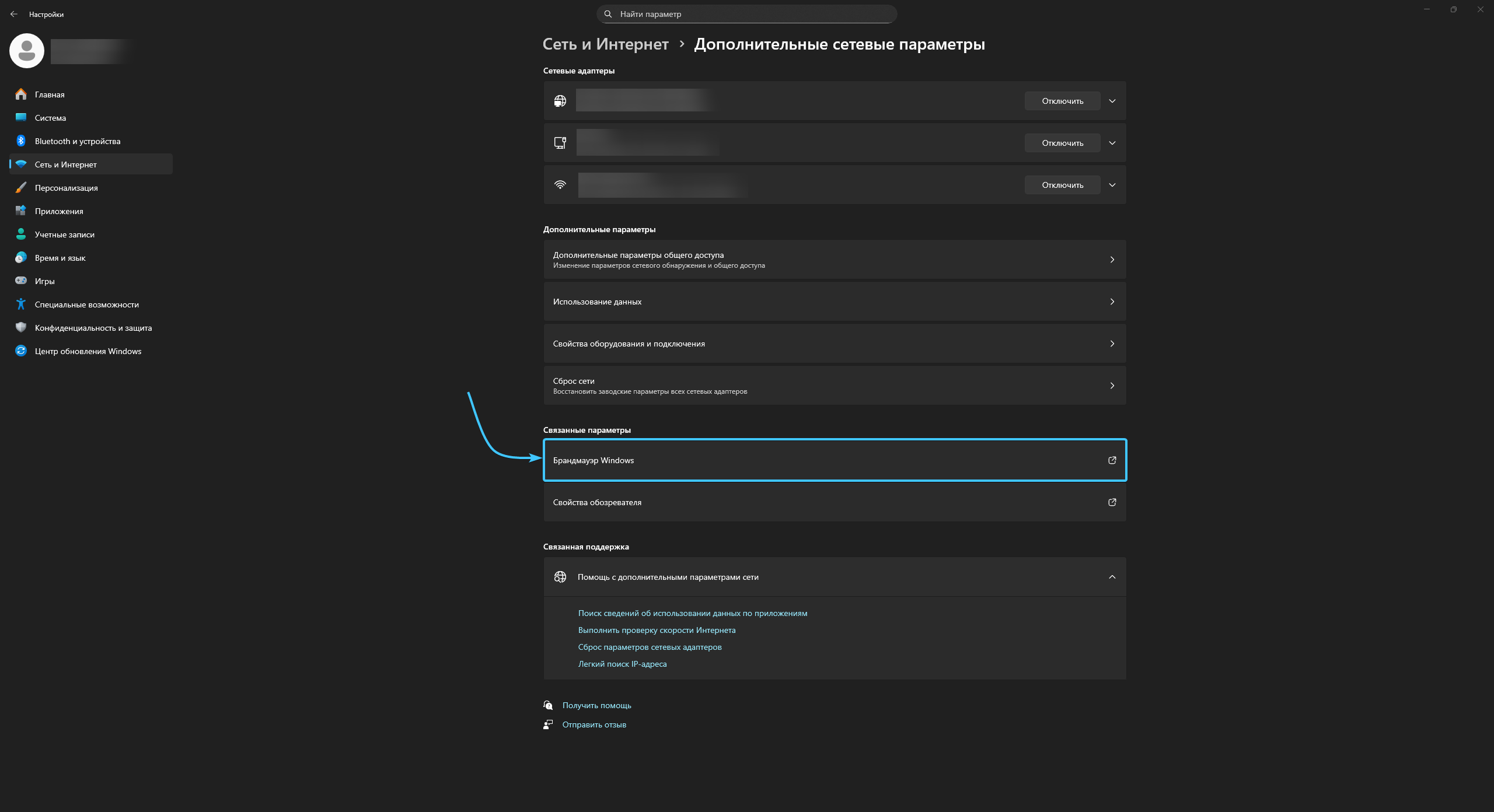Viewport: 1494px width, 812px height.
Task: Expand the Wi-Fi adapter chevron
Action: coord(1112,185)
